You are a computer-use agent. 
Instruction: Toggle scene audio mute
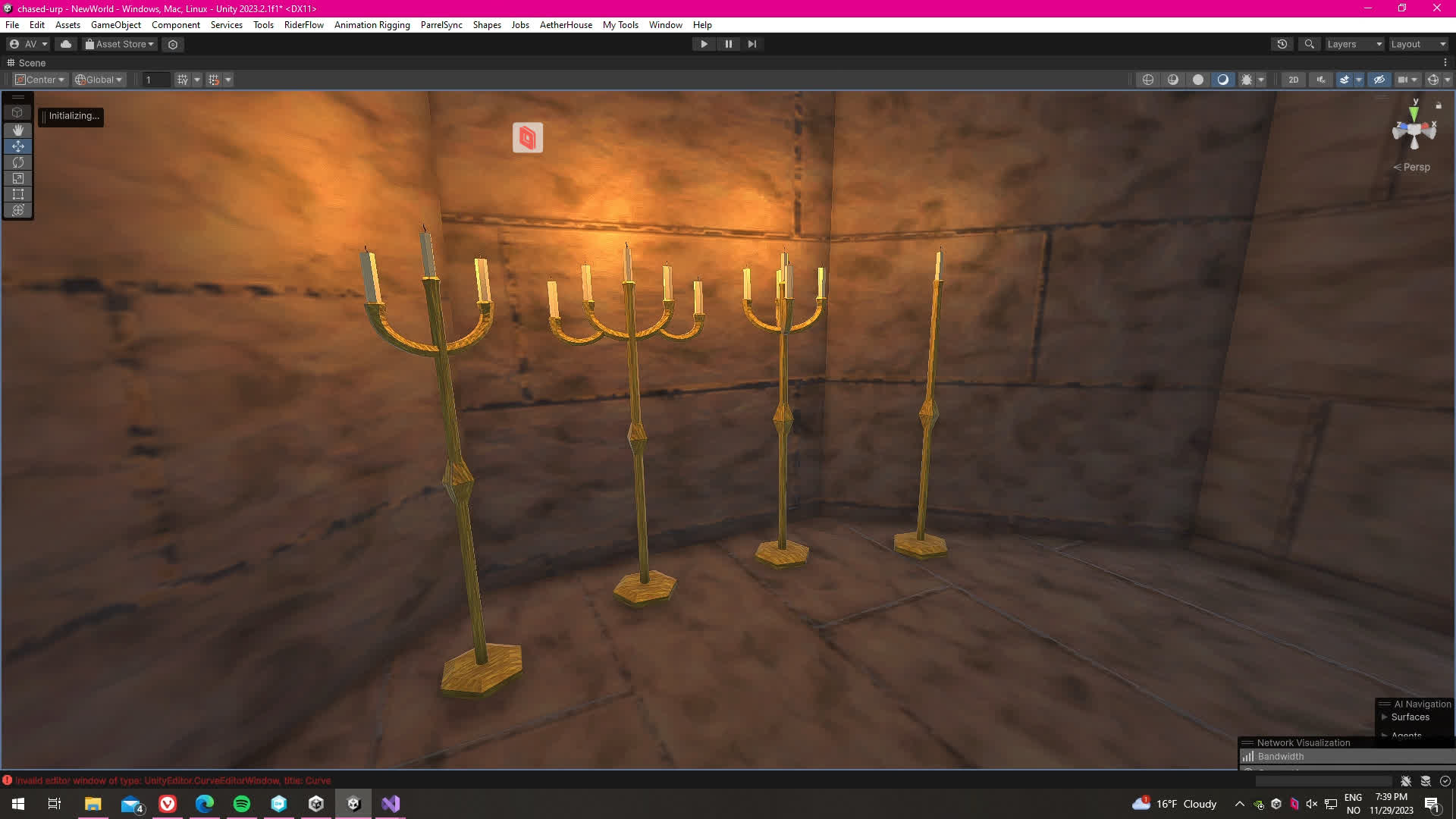[x=1321, y=80]
